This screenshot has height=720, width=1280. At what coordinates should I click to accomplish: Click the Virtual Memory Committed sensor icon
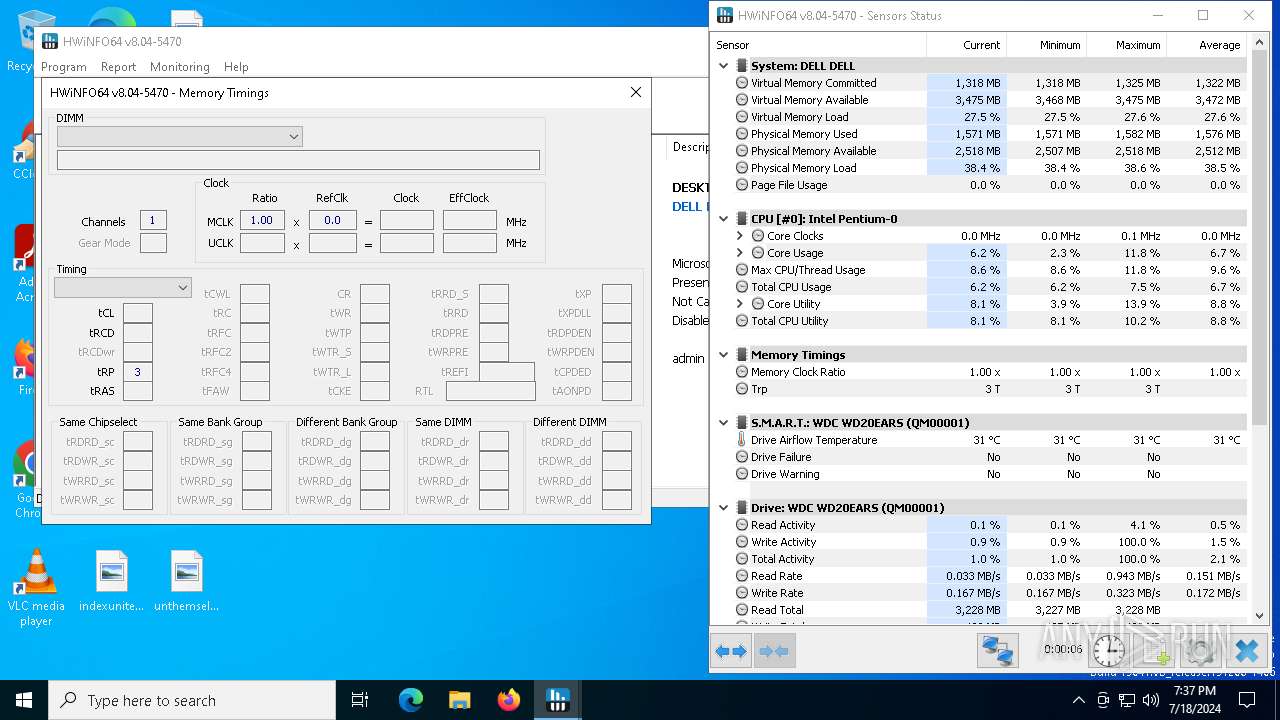[742, 83]
